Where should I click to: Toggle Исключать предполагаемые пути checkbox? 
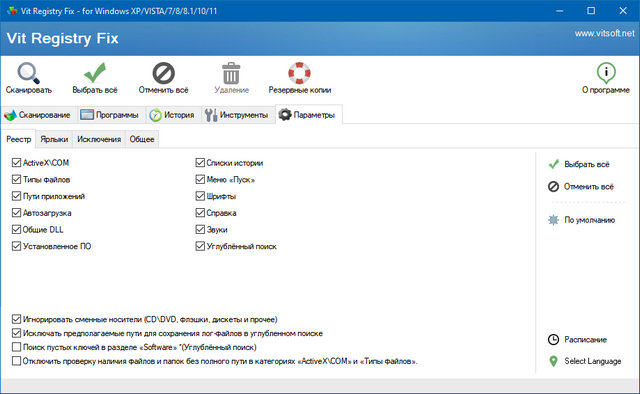(16, 333)
